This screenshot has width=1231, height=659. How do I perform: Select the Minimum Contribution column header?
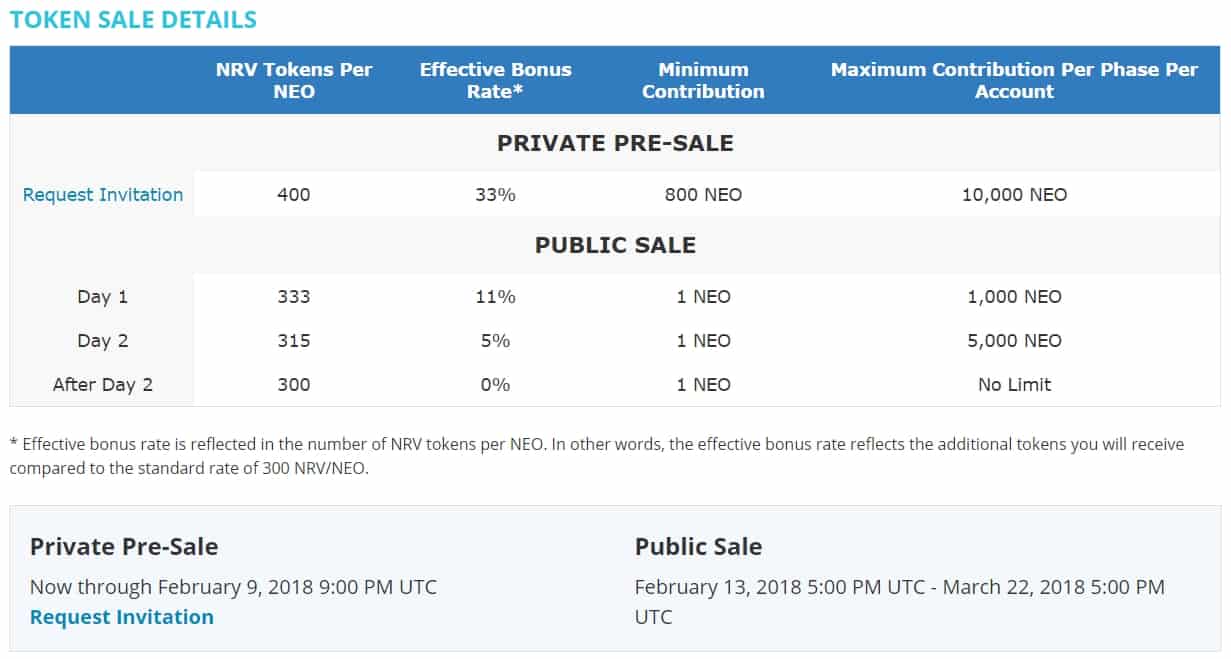point(703,80)
